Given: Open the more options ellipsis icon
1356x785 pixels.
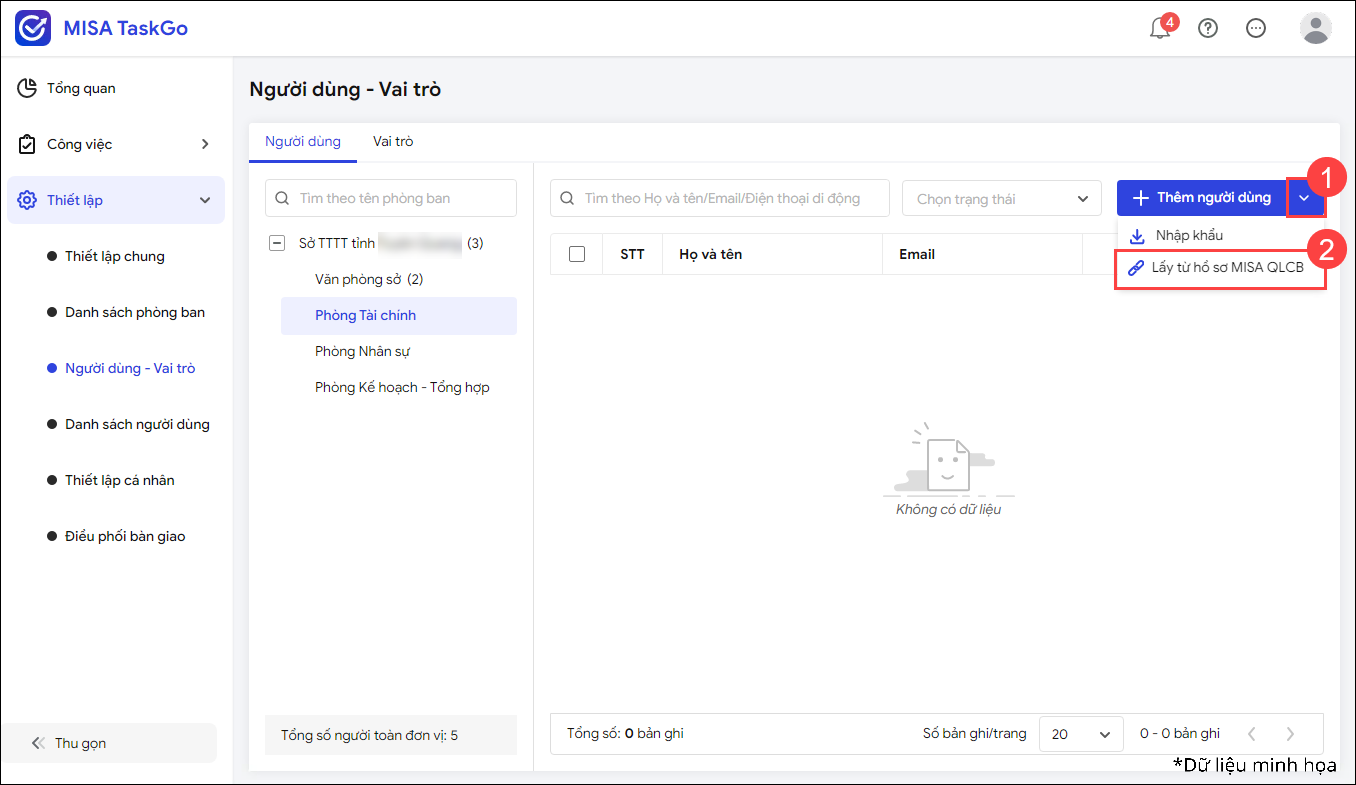Looking at the screenshot, I should point(1256,28).
